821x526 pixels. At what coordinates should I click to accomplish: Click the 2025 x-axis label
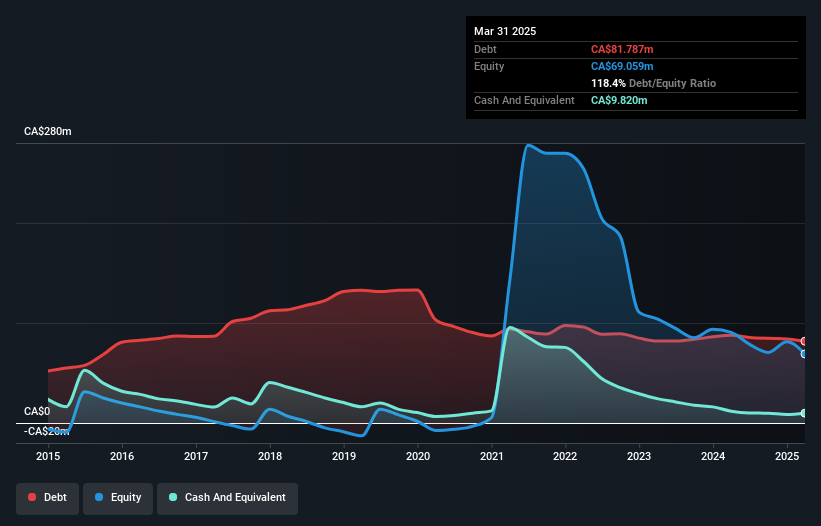coord(787,456)
